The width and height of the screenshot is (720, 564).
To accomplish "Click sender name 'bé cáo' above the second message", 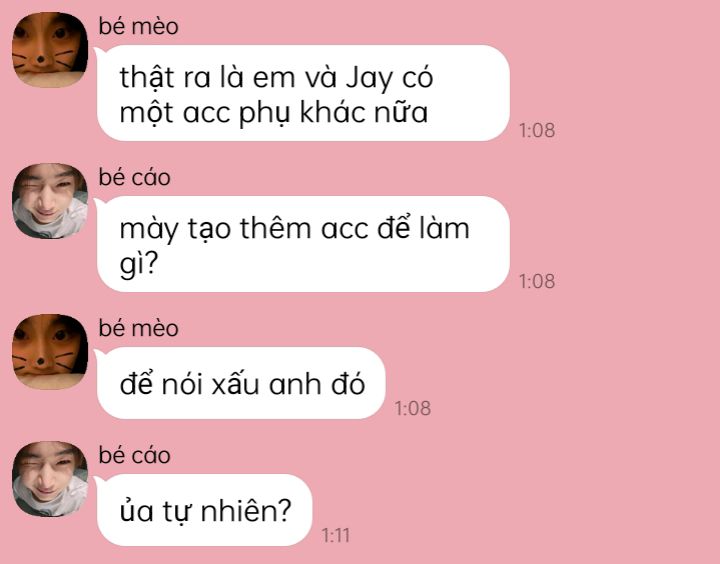I will (135, 177).
